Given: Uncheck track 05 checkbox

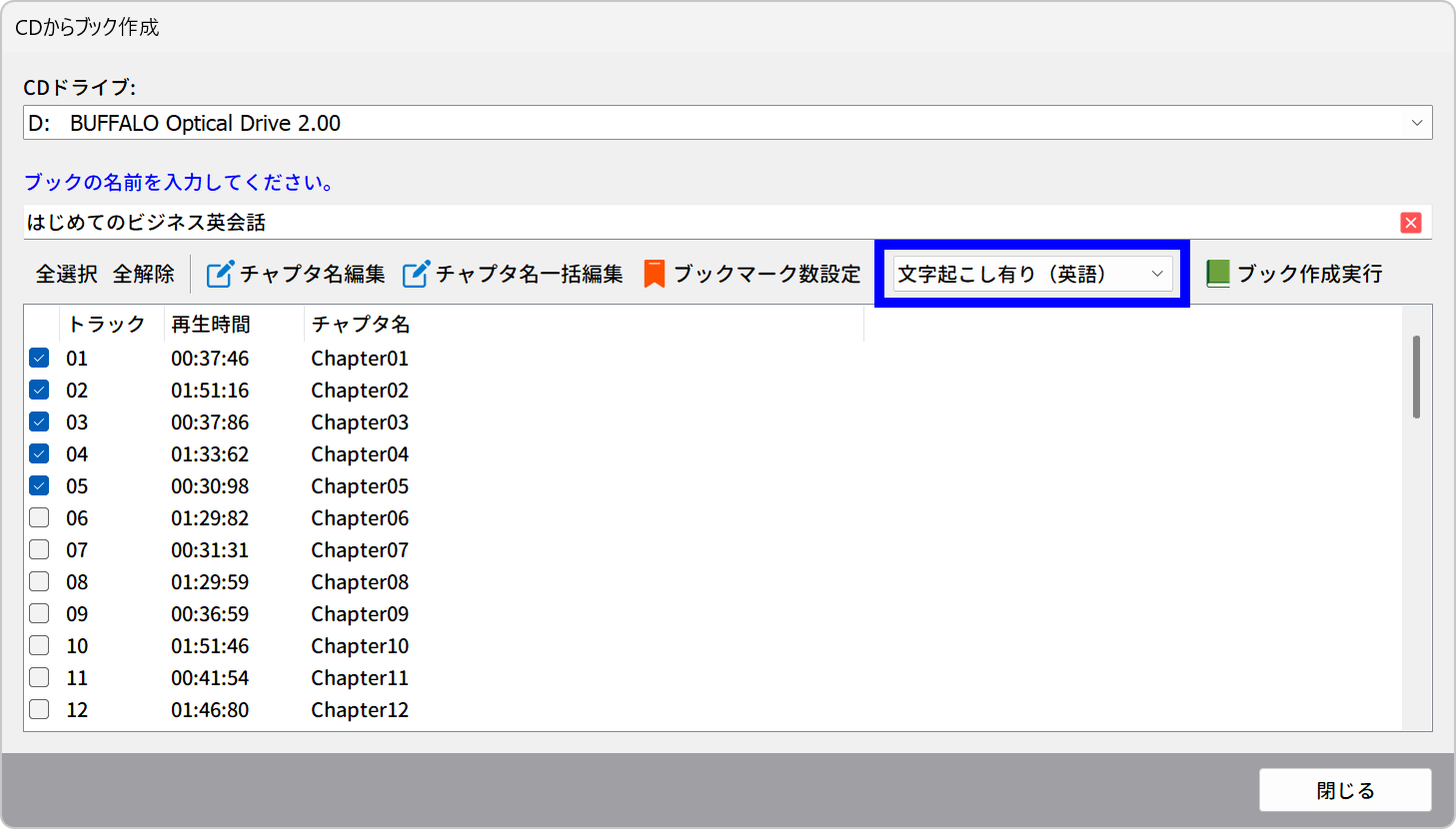Looking at the screenshot, I should 39,485.
